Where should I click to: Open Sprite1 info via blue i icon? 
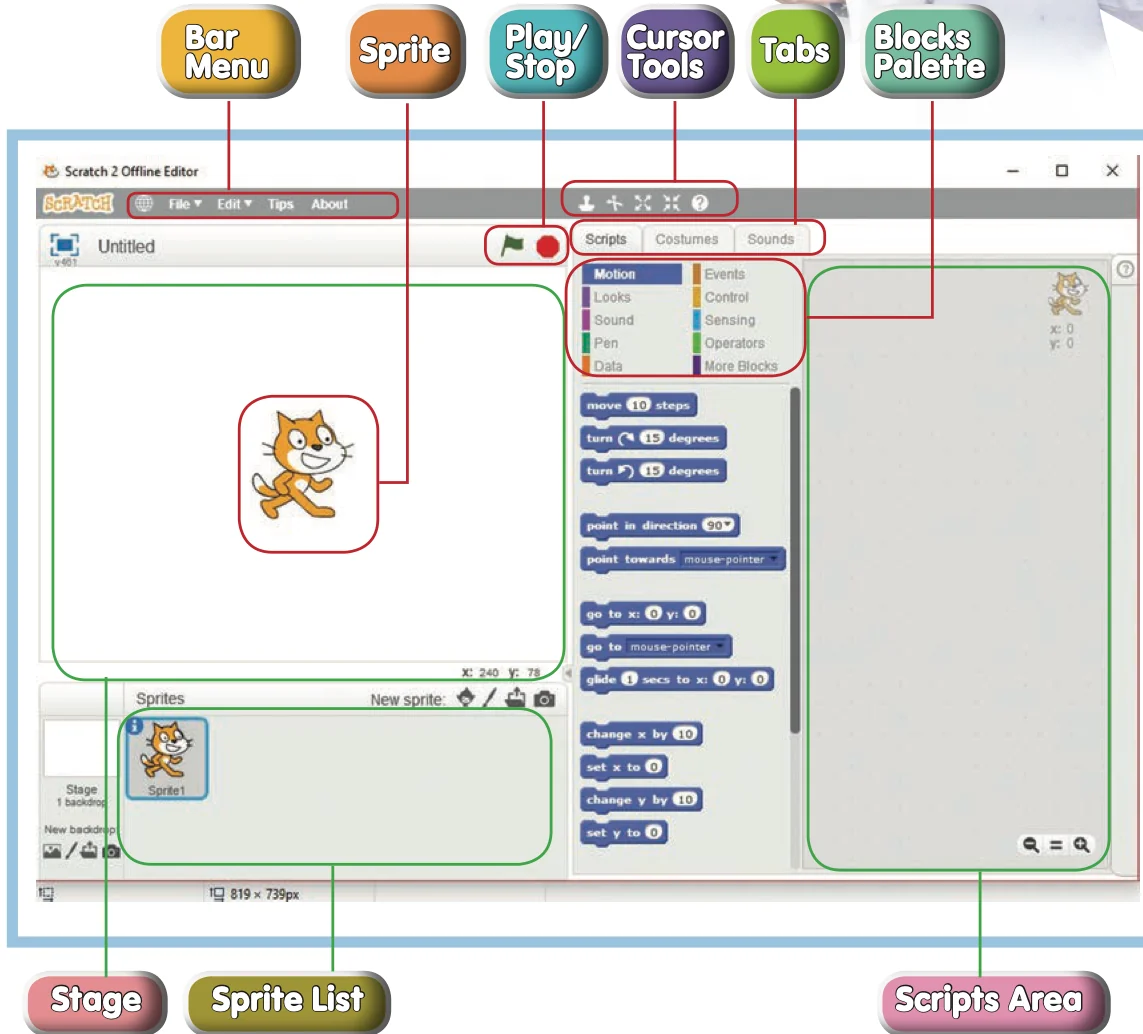point(135,727)
